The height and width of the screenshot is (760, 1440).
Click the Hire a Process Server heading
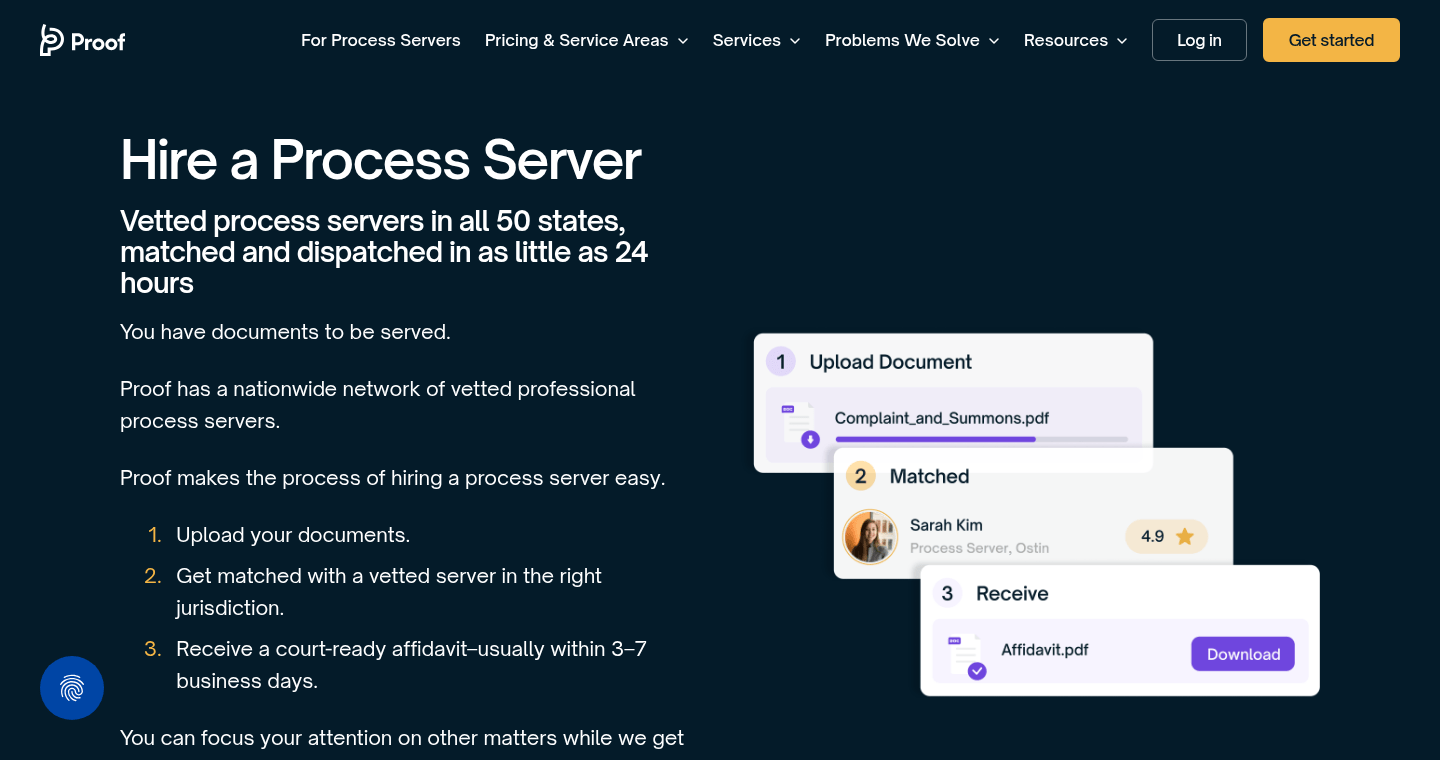click(x=381, y=160)
